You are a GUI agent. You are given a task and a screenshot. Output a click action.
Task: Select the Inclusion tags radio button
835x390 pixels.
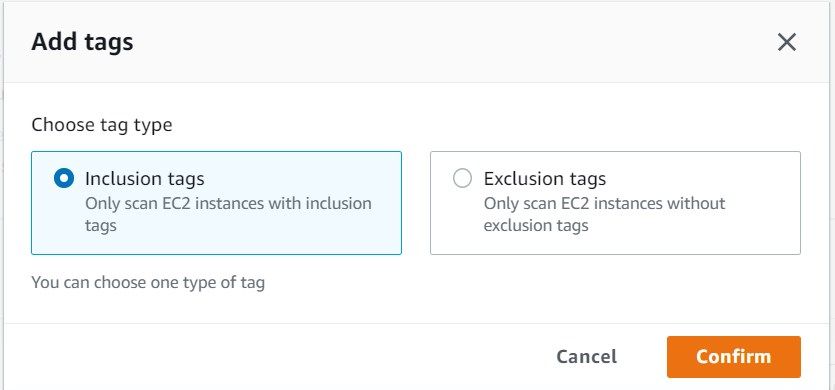(64, 178)
